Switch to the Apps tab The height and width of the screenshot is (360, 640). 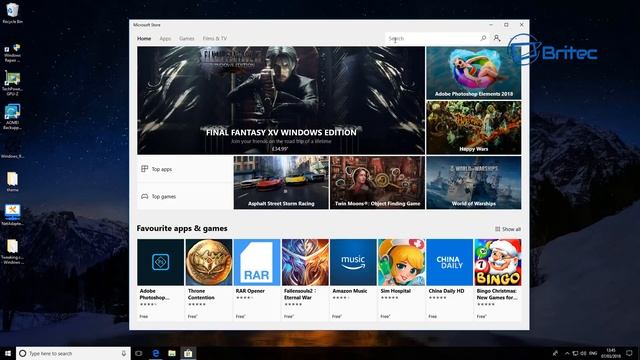[x=165, y=38]
